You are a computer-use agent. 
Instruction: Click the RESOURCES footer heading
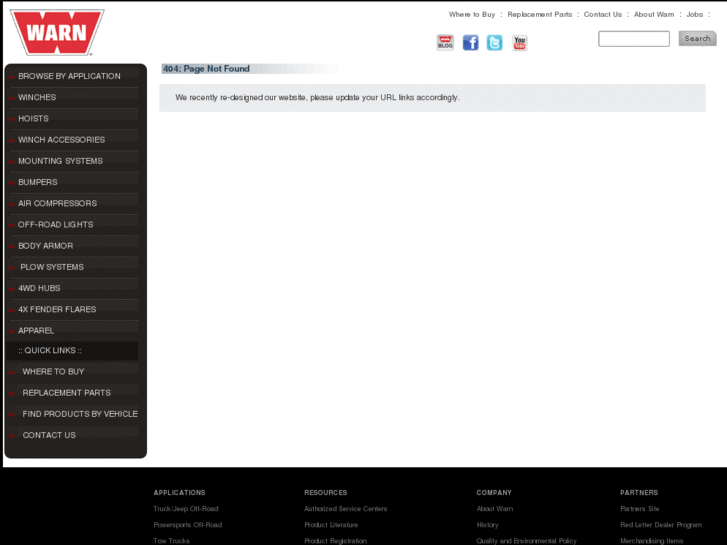coord(325,493)
